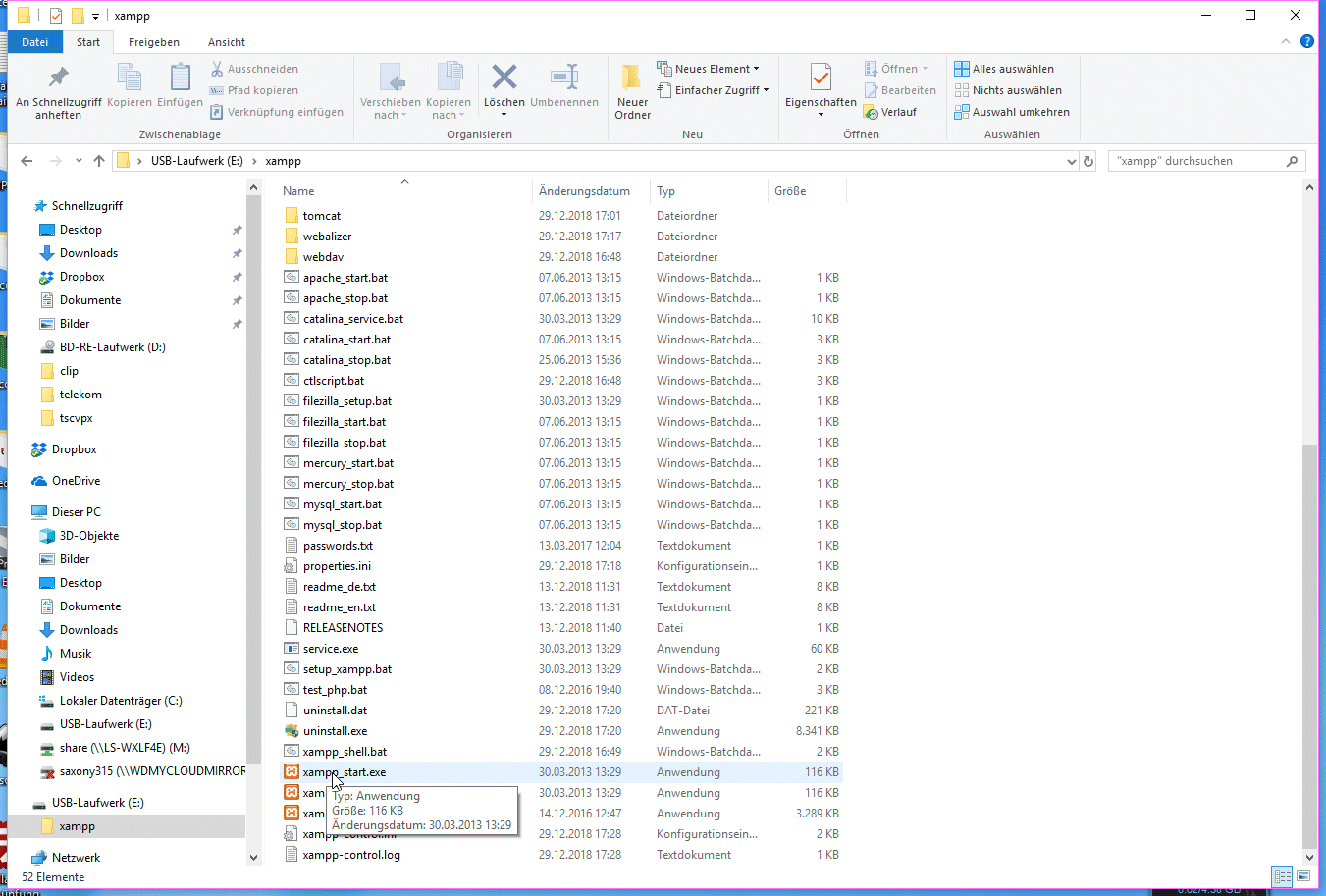Pin to quick access via An Schnellzugriff anheften

tap(59, 92)
